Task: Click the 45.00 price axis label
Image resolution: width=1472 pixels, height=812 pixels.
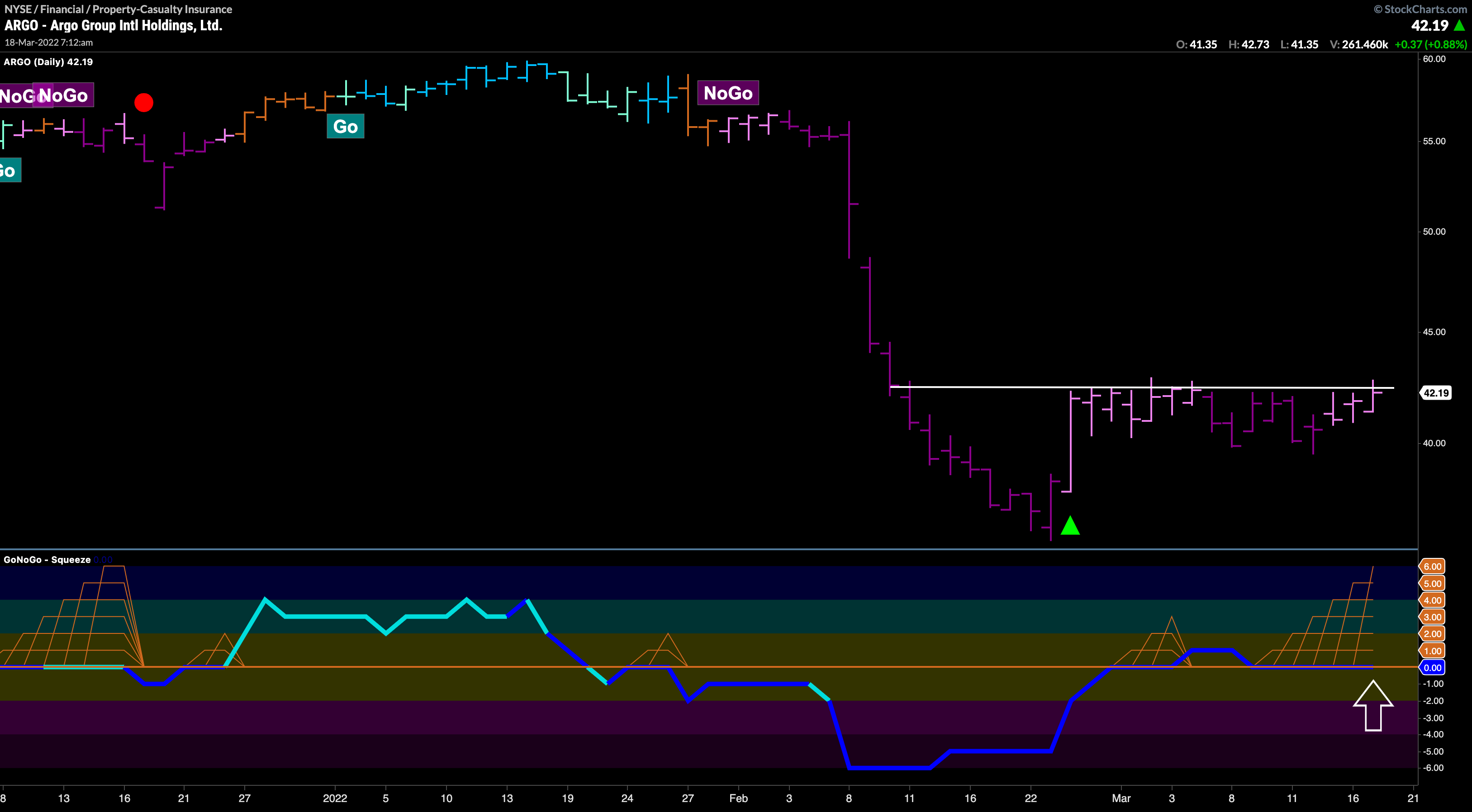Action: coord(1434,332)
